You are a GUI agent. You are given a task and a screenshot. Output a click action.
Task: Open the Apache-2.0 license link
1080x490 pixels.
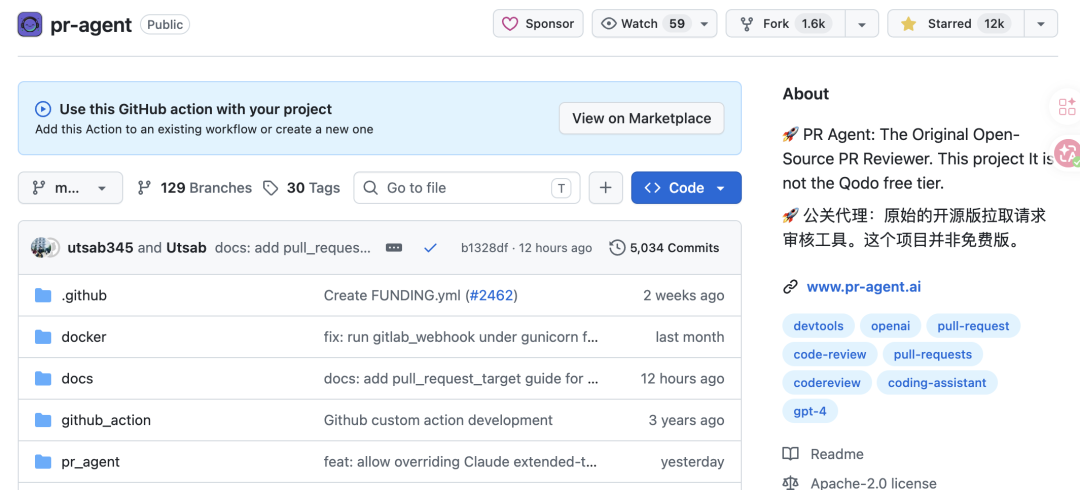click(860, 482)
